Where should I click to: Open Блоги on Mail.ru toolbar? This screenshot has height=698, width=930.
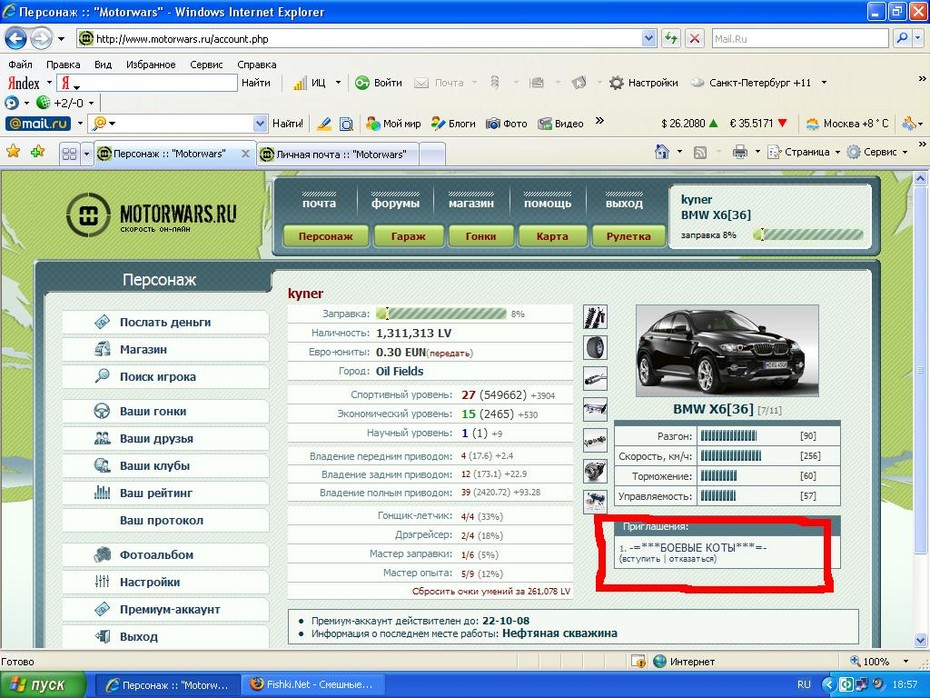[453, 123]
